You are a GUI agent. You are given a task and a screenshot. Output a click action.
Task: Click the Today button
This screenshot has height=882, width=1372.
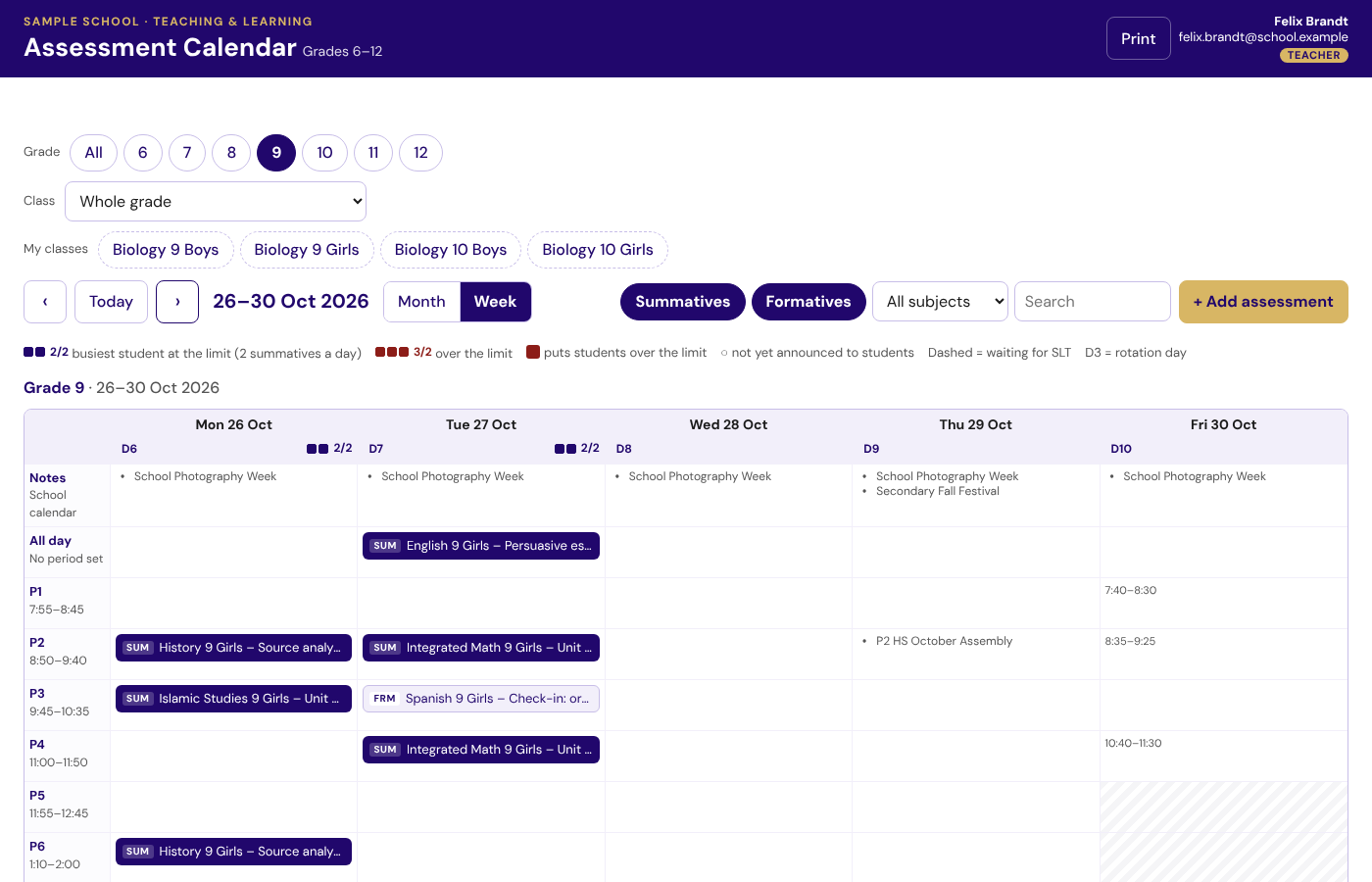(x=111, y=302)
